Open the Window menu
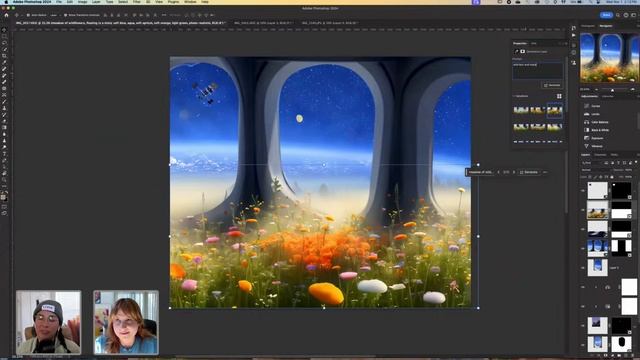Screen dimensions: 640x360 pyautogui.click(x=190, y=2)
